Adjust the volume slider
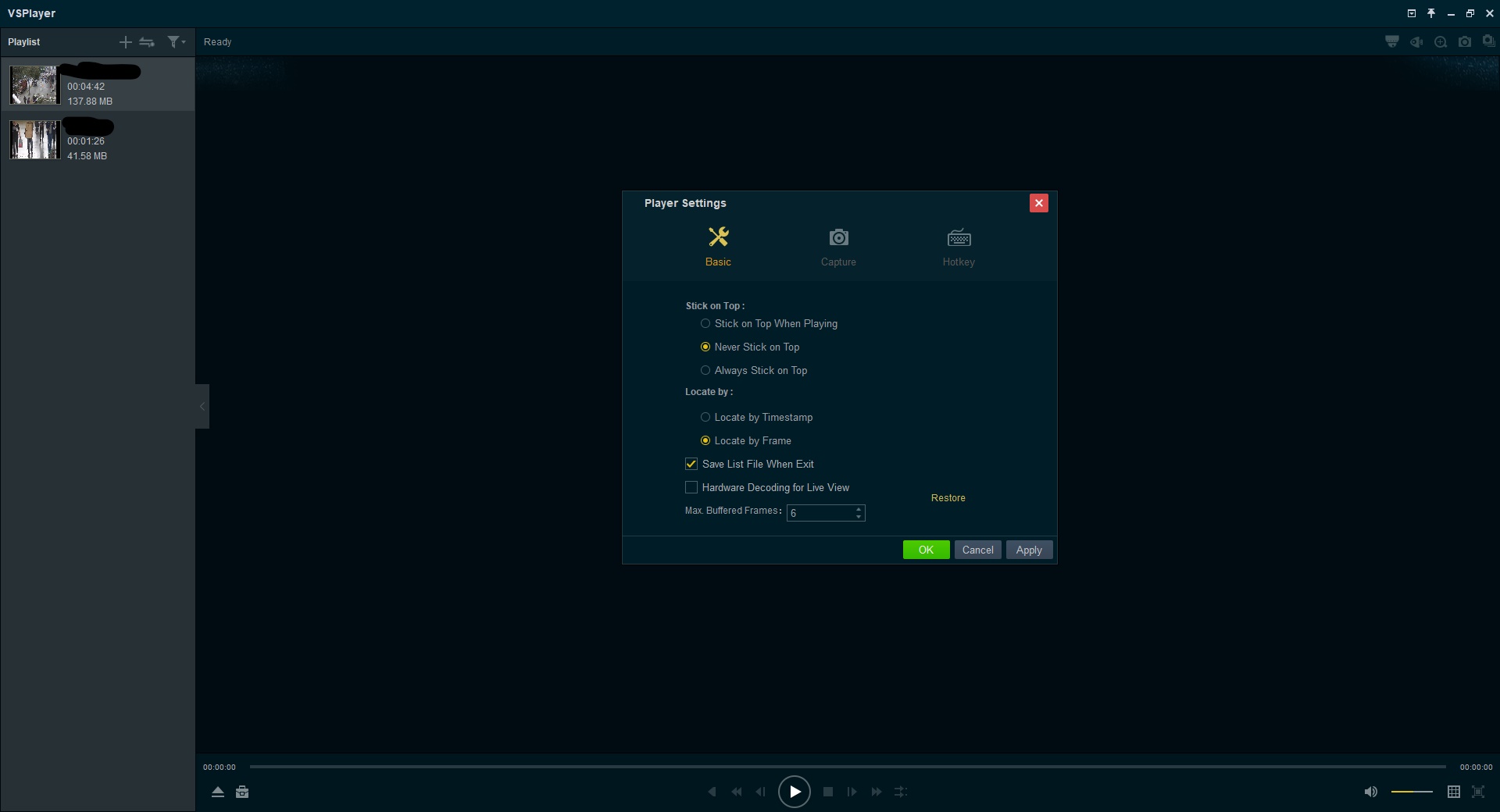Screen dimensions: 1500x812 [x=1412, y=792]
